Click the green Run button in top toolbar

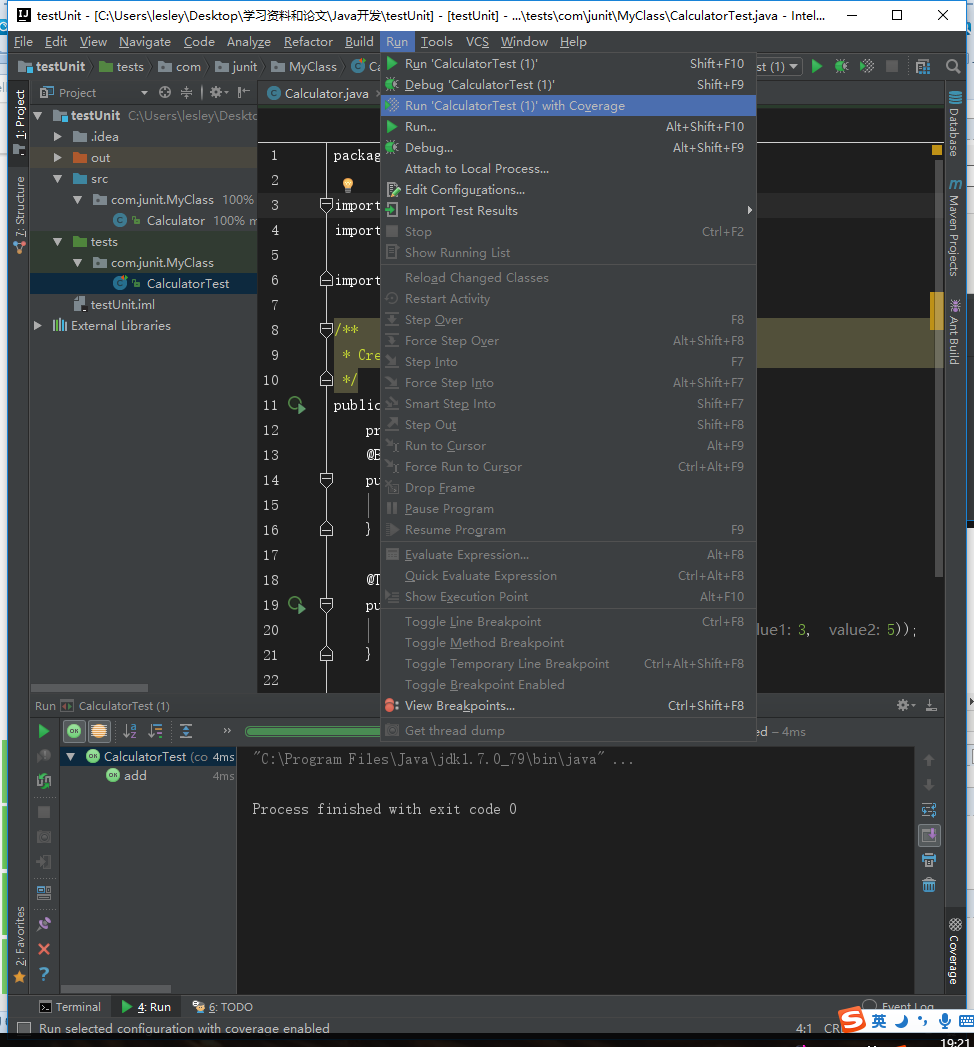(x=816, y=66)
